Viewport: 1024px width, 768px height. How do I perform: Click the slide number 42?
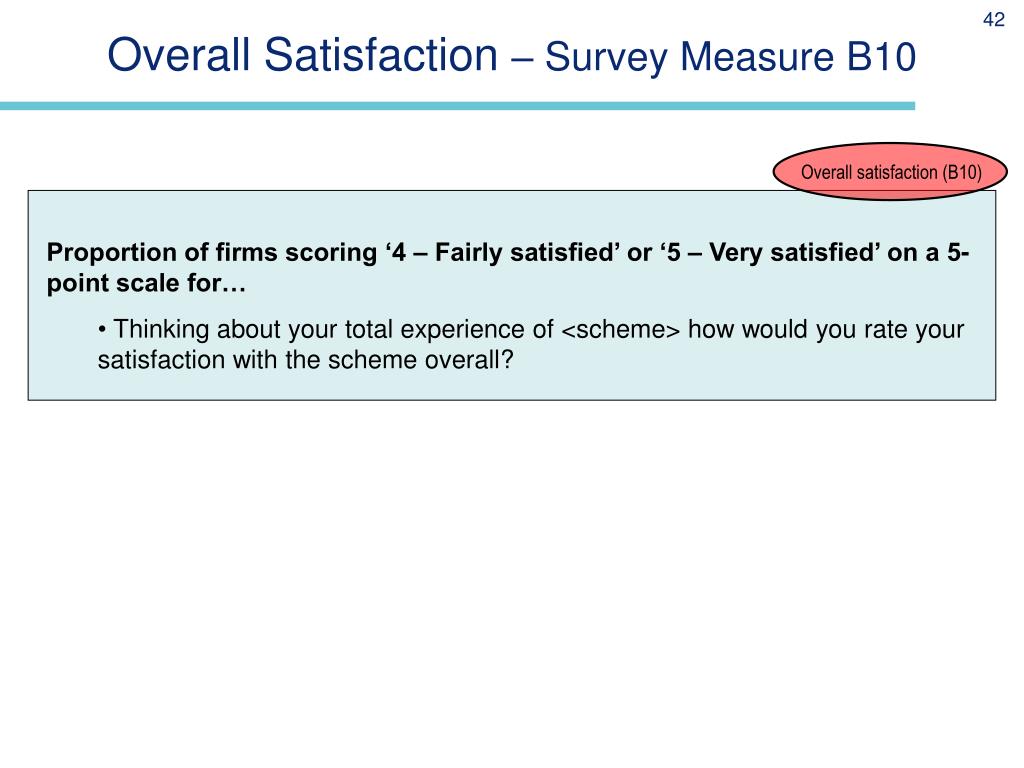pos(993,20)
